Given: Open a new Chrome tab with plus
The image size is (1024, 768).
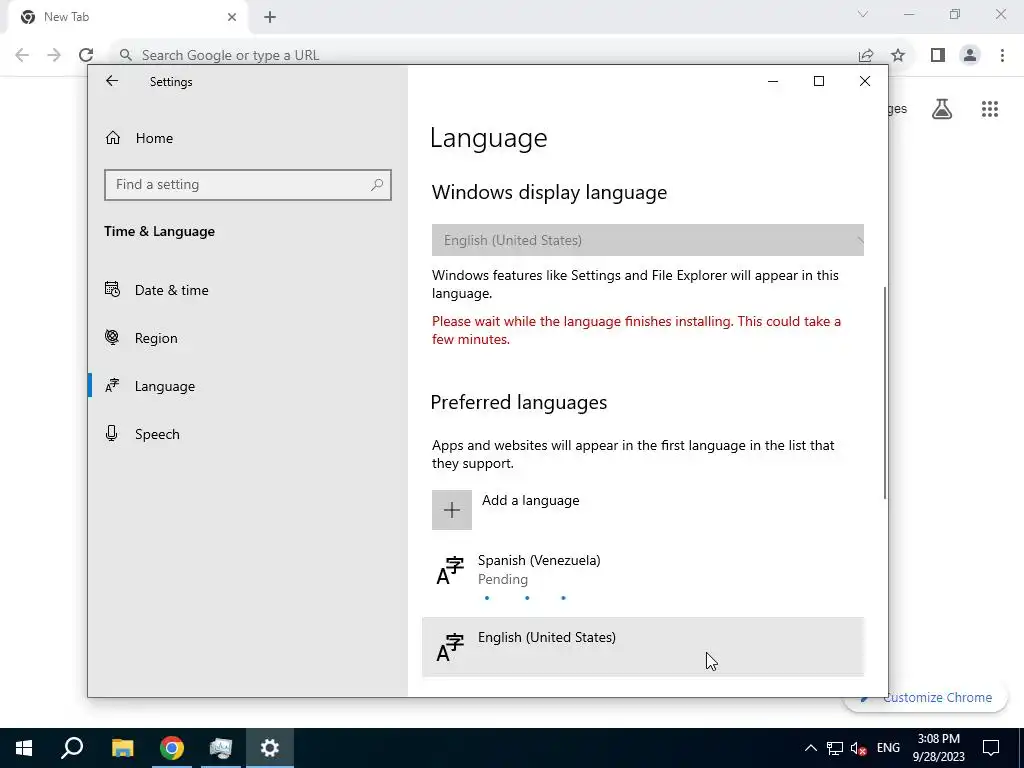Looking at the screenshot, I should [270, 17].
